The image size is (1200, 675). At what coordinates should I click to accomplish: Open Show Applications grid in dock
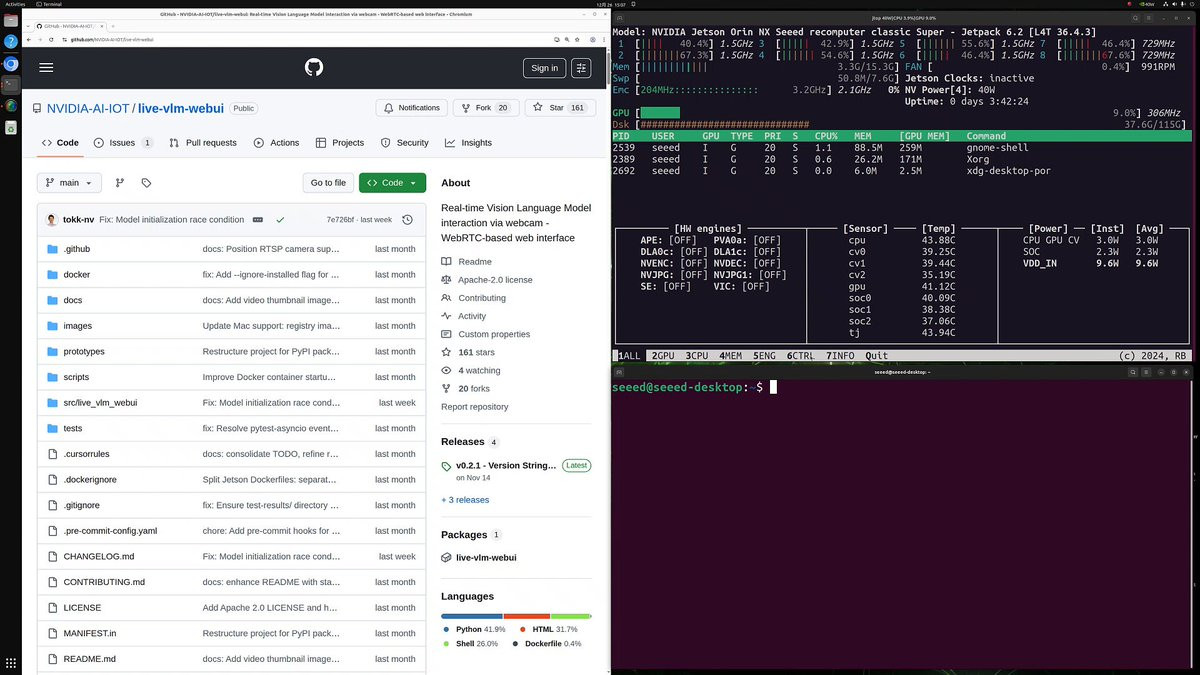coord(10,663)
